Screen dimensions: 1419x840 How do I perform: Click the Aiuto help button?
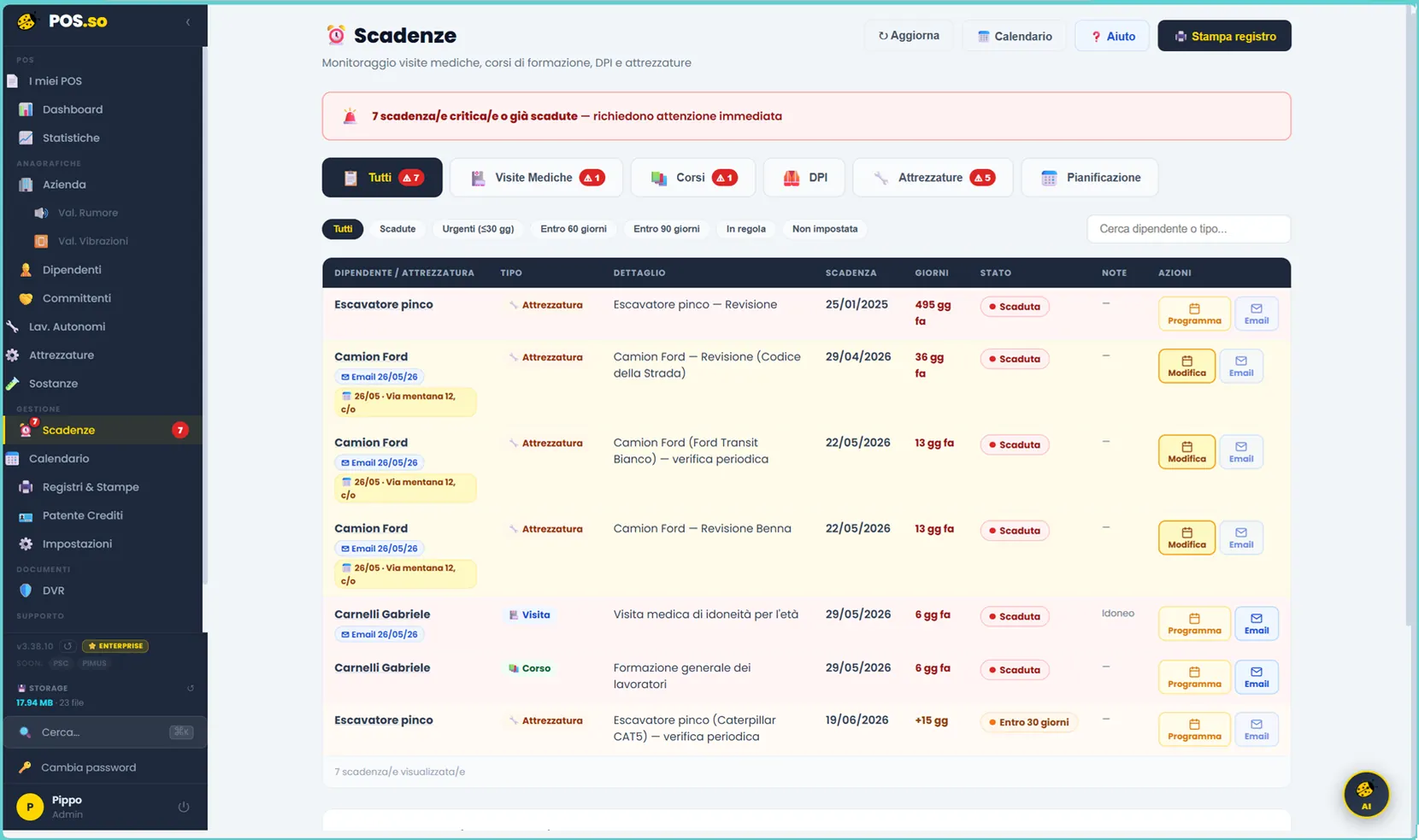pyautogui.click(x=1112, y=36)
